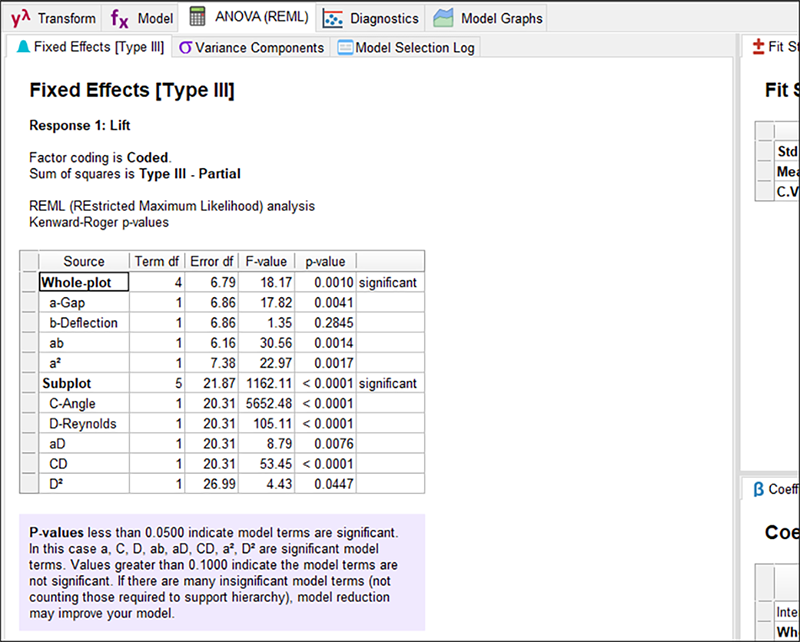
Task: Click the Transform tab's y-lambda icon
Action: [21, 18]
